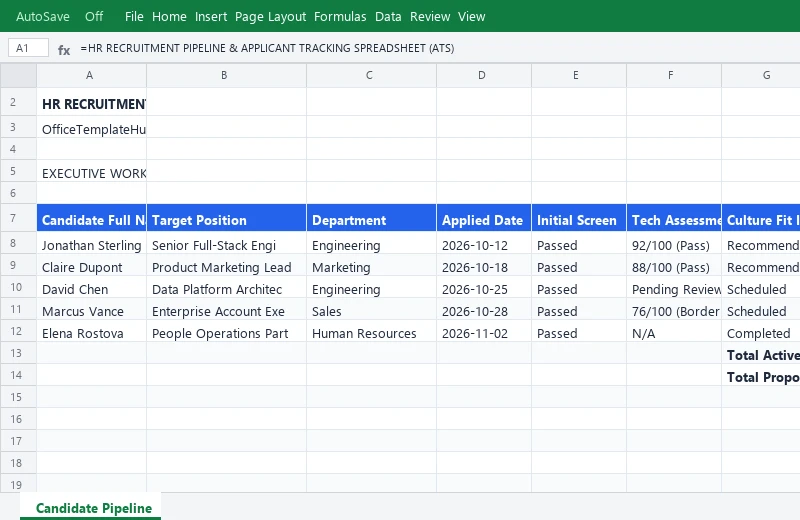Switch to the Page Layout tab

pyautogui.click(x=270, y=16)
